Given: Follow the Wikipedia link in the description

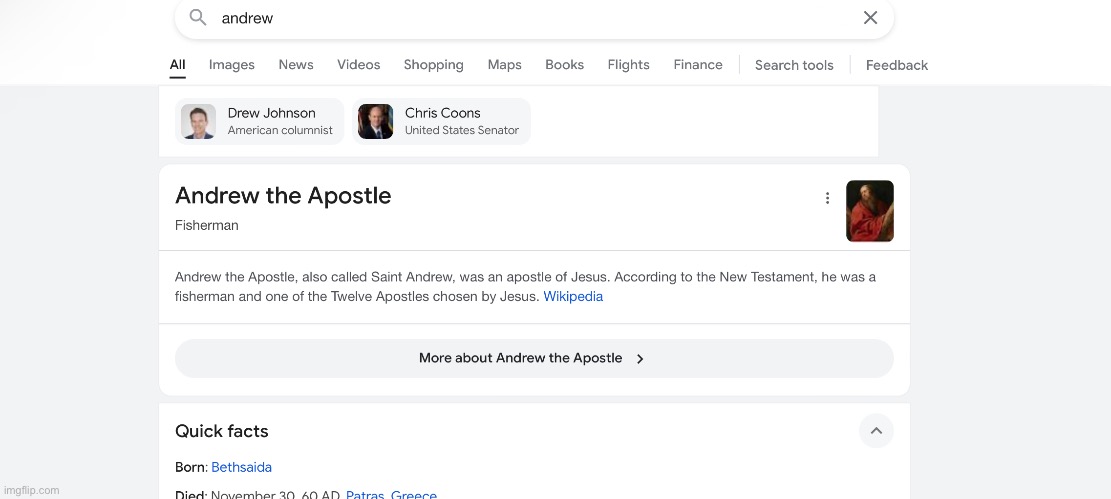Looking at the screenshot, I should click(x=573, y=297).
